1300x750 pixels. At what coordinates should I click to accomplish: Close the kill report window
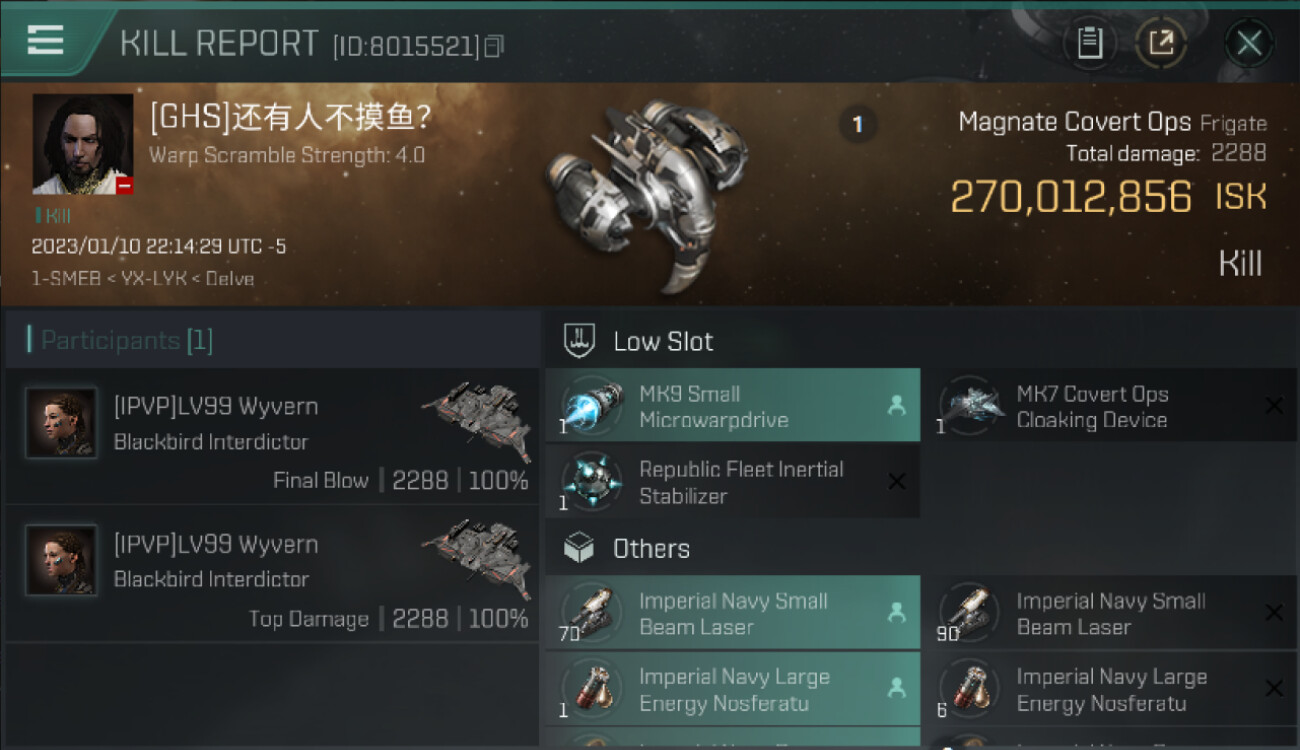[1249, 43]
